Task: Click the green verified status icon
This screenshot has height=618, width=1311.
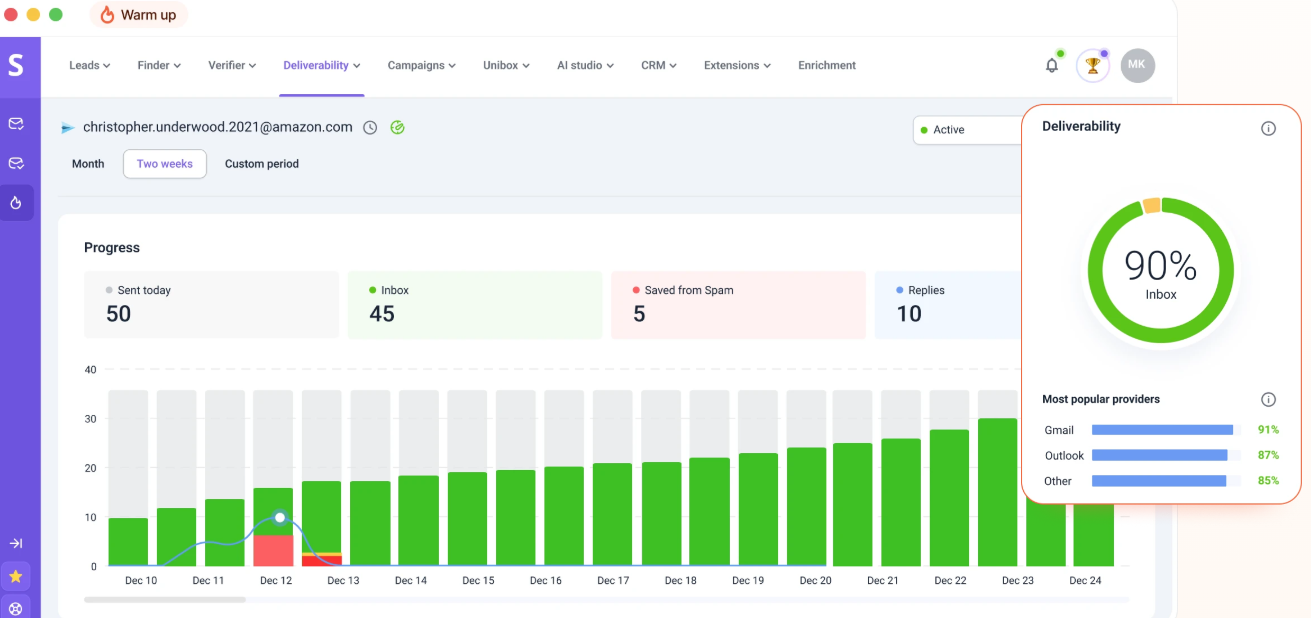Action: (x=397, y=128)
